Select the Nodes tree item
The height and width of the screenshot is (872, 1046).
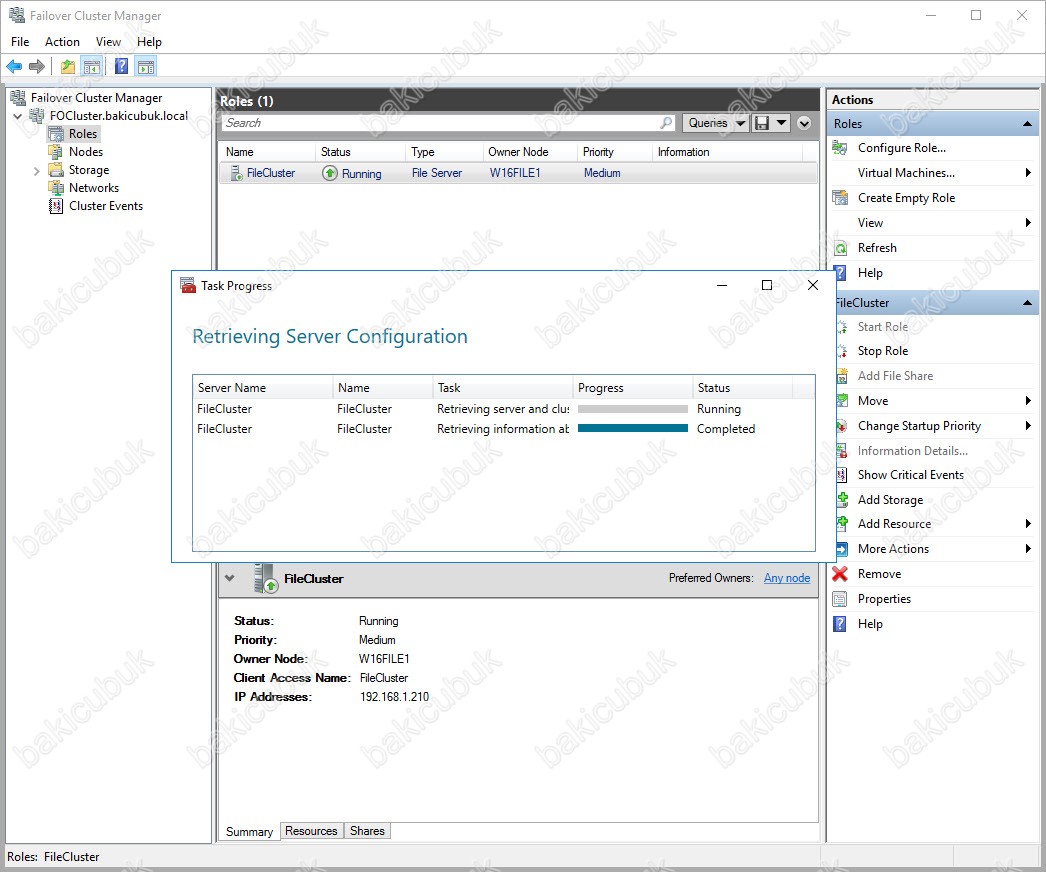[x=85, y=152]
